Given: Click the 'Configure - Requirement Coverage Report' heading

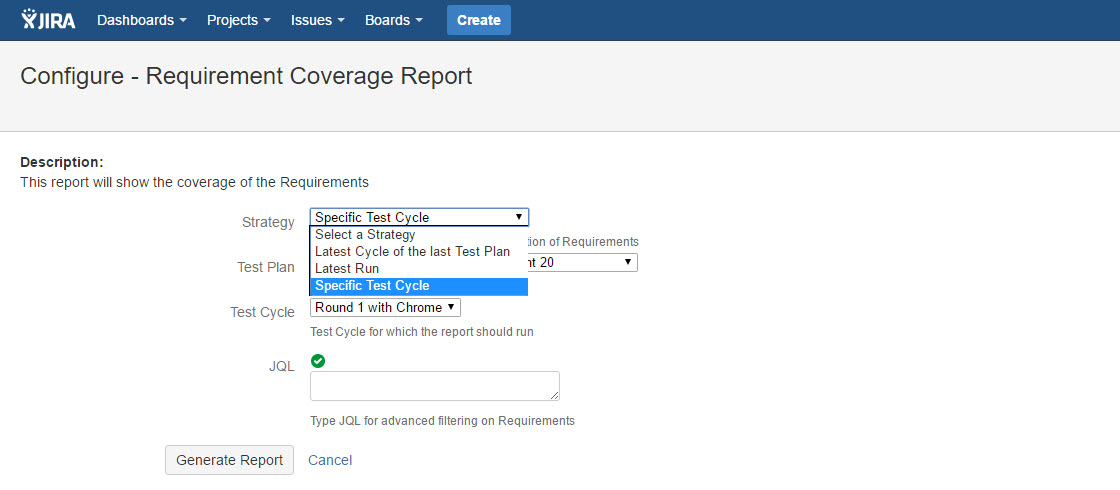Looking at the screenshot, I should (246, 76).
